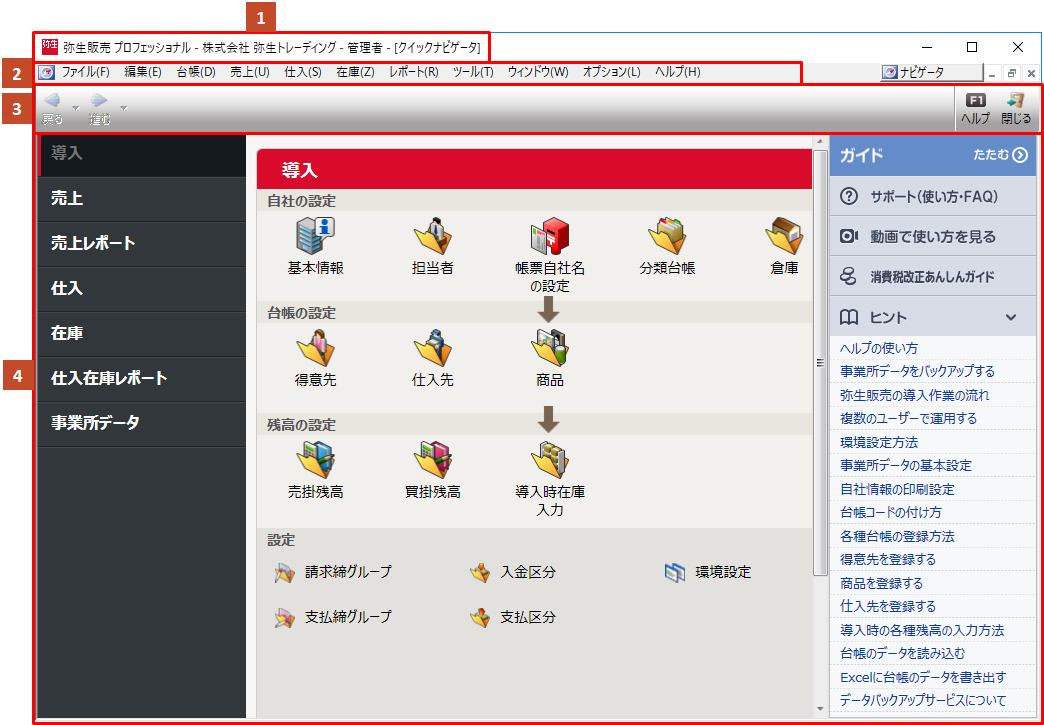1044x725 pixels.
Task: Open the 事業所データをバックアップする hint link
Action: tap(917, 371)
